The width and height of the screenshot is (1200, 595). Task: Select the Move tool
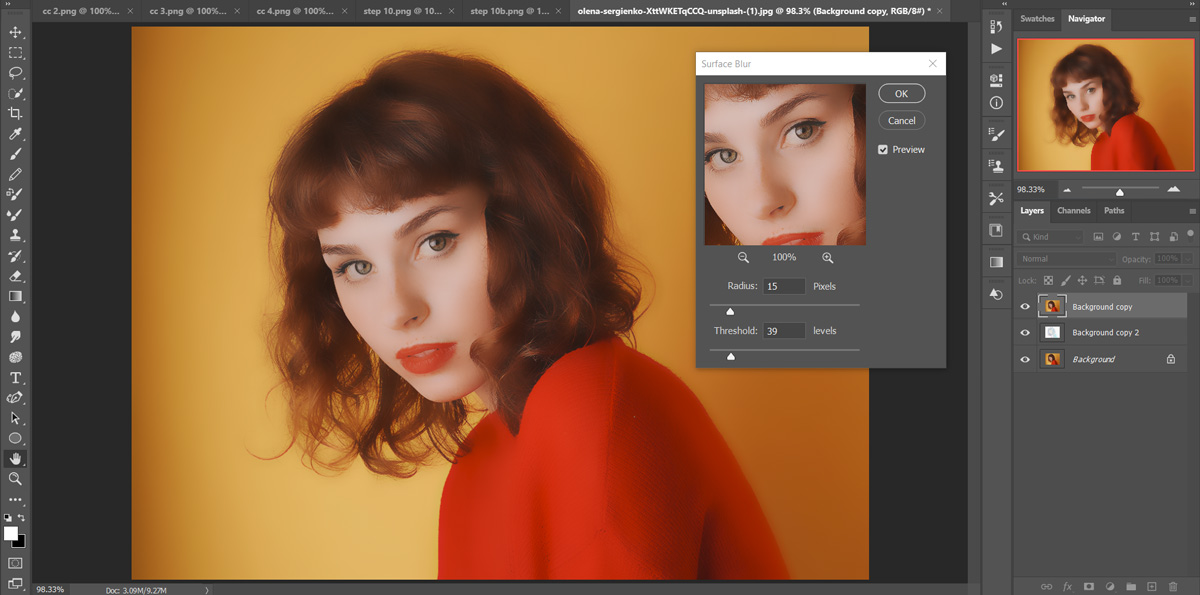pos(15,33)
